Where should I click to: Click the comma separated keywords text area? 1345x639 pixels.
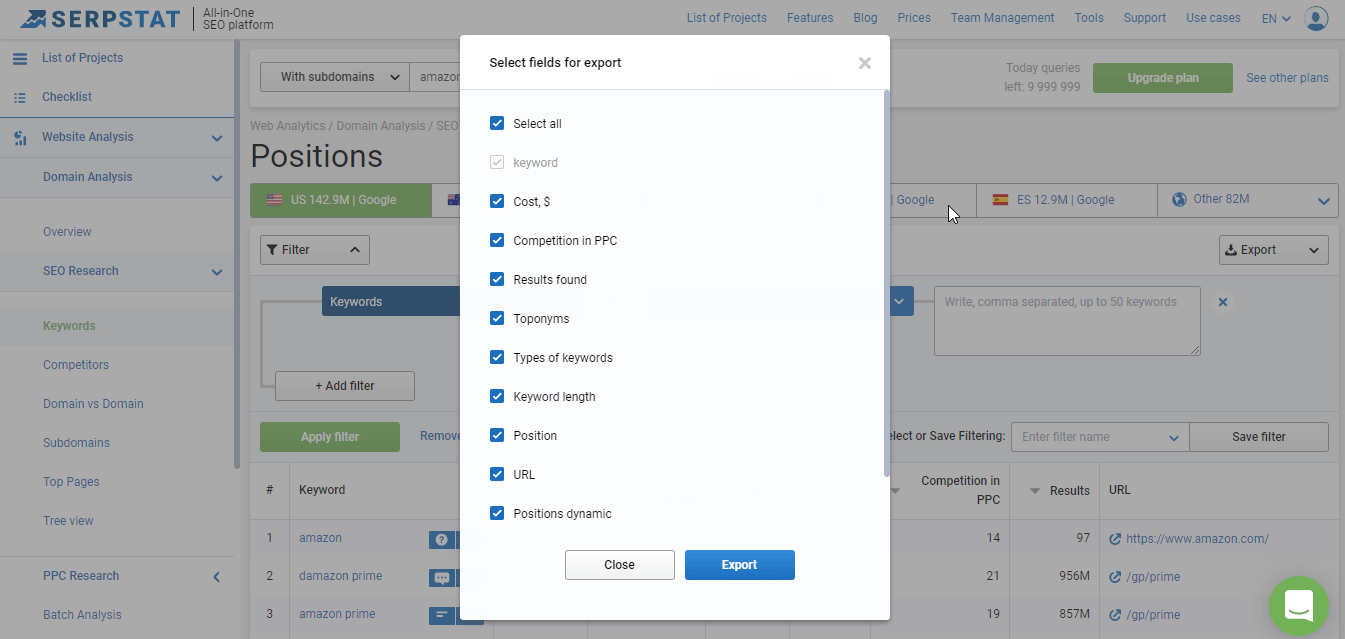click(x=1067, y=321)
